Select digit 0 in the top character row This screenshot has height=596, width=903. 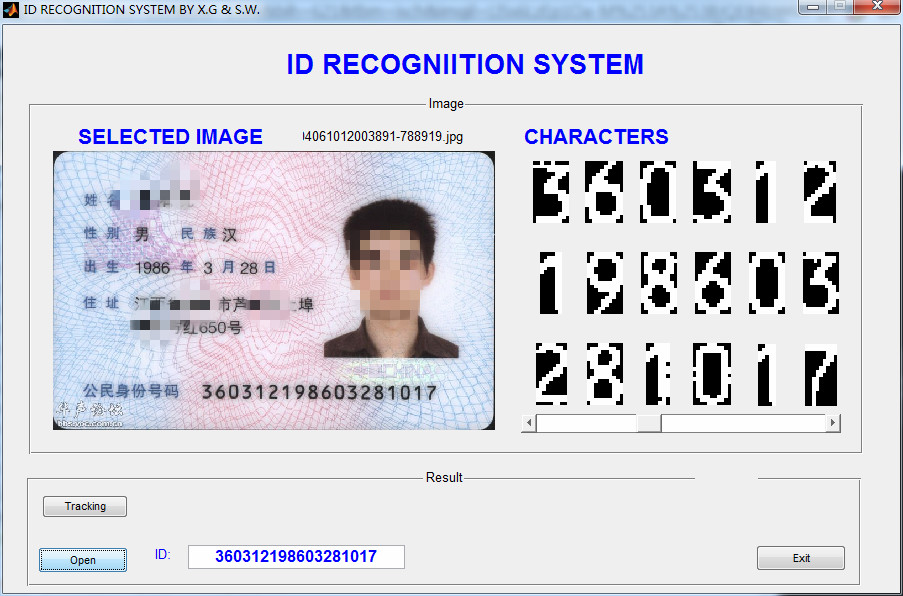(659, 192)
